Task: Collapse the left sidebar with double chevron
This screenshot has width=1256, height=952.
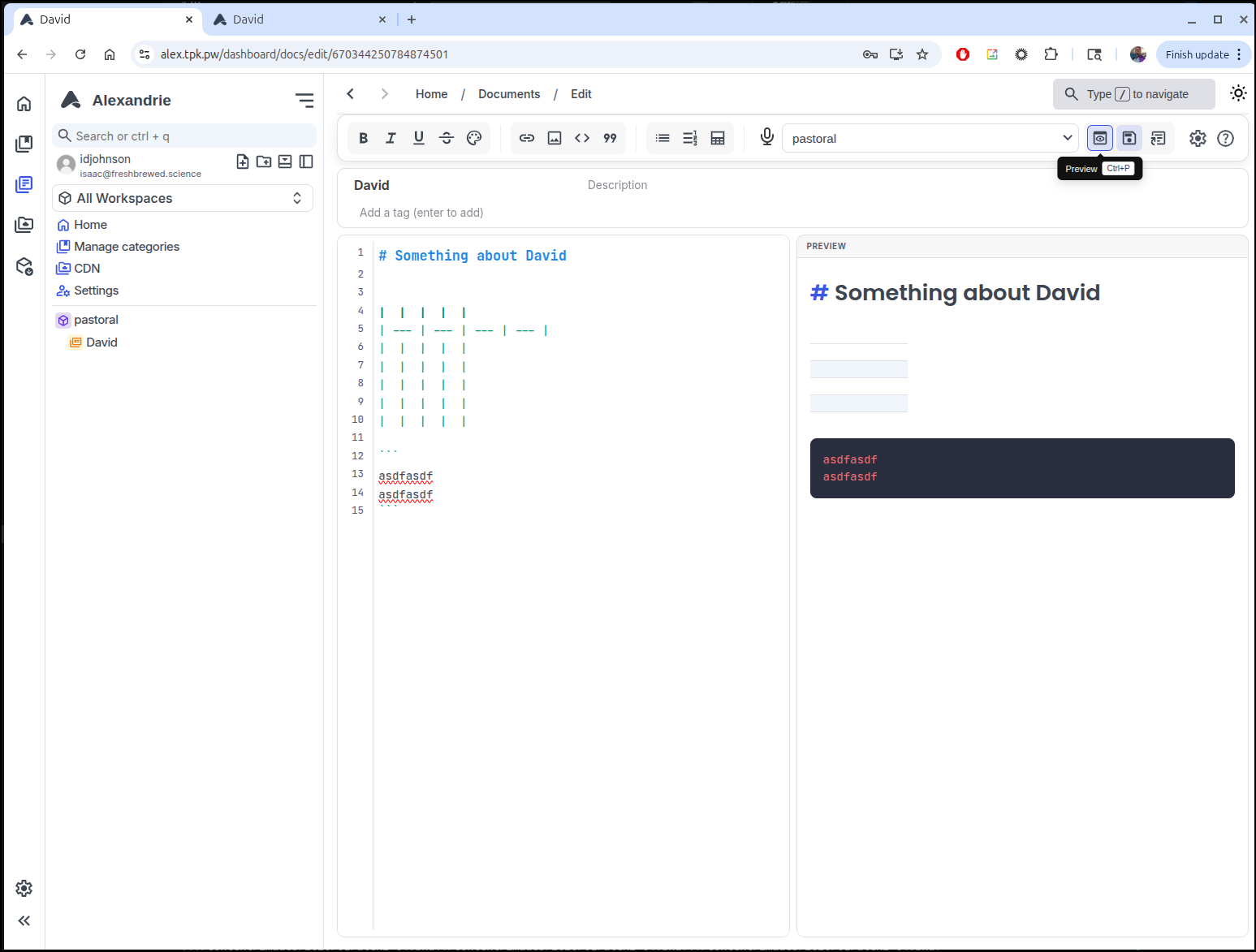Action: click(24, 920)
